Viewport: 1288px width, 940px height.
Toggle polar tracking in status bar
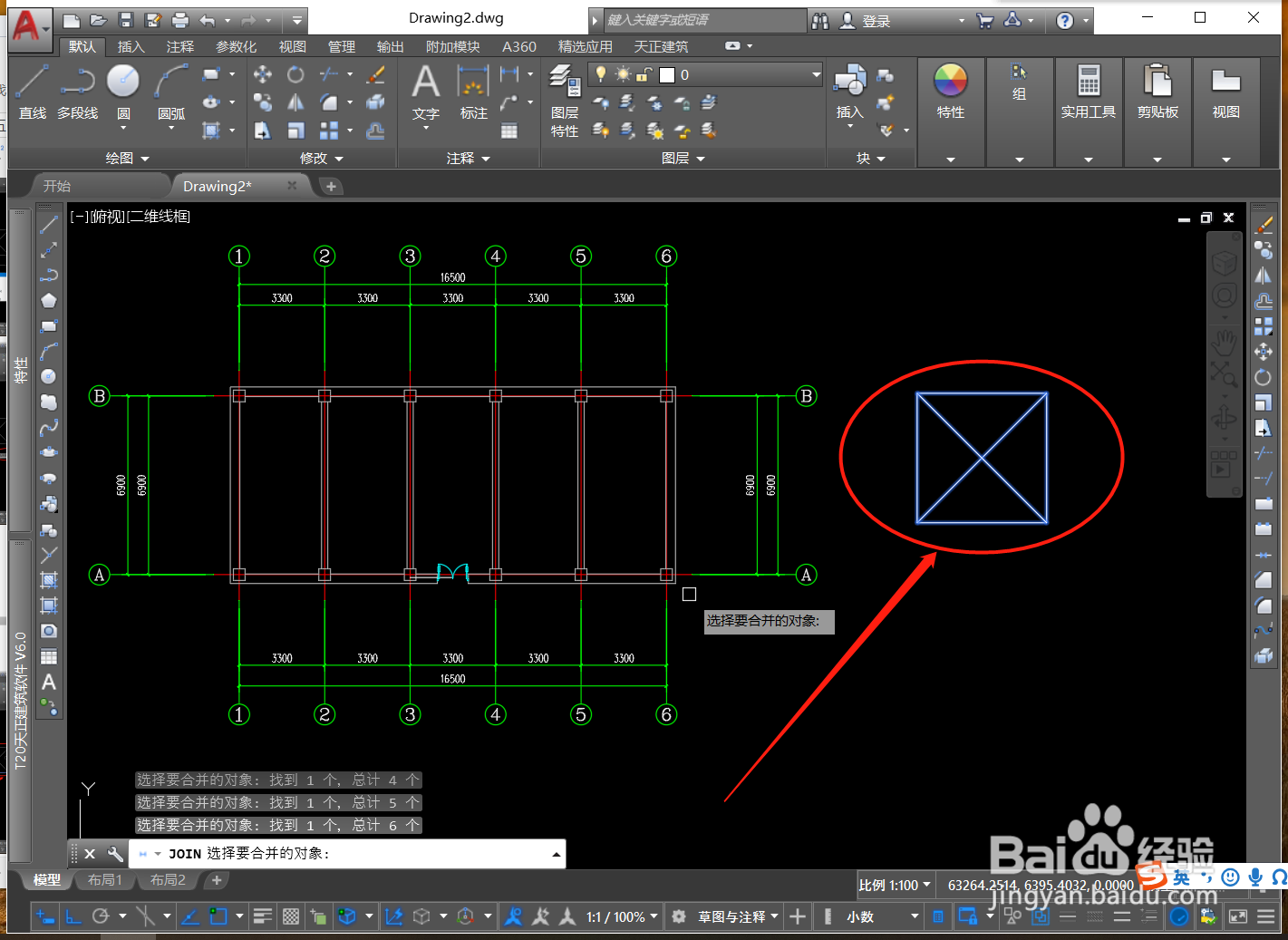point(101,916)
